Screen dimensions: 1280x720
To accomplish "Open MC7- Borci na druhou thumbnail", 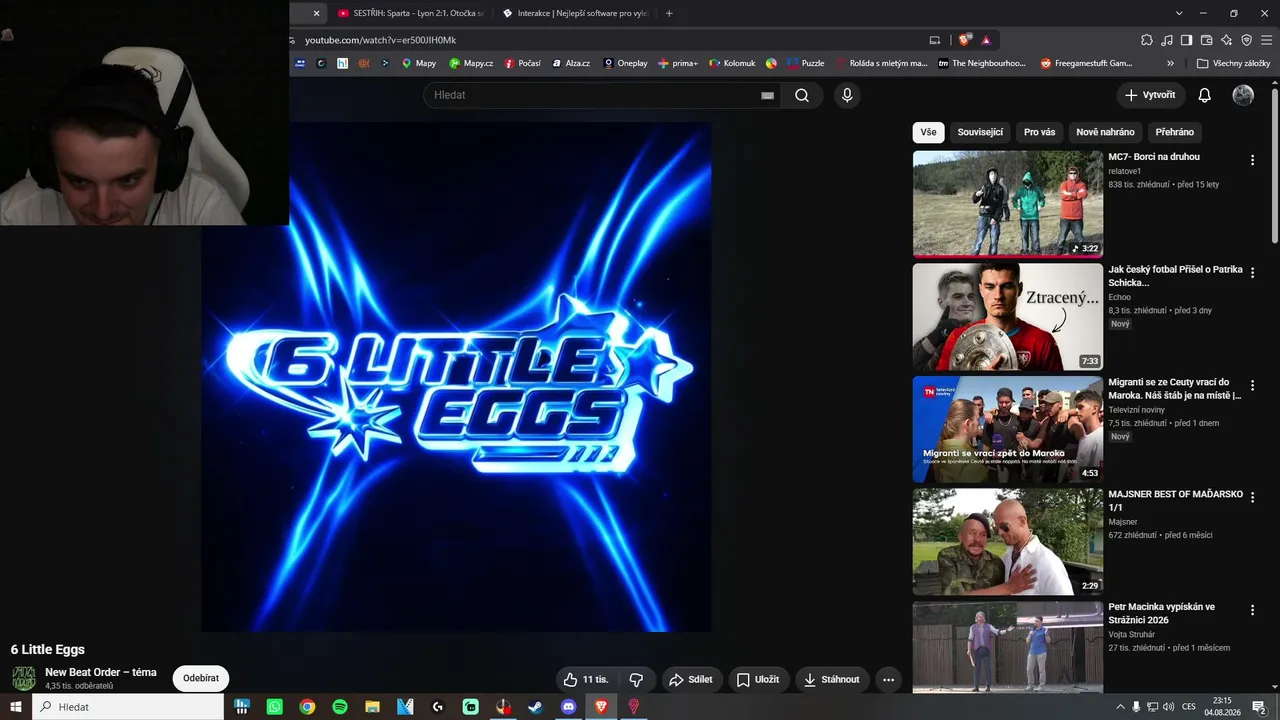I will 1008,204.
